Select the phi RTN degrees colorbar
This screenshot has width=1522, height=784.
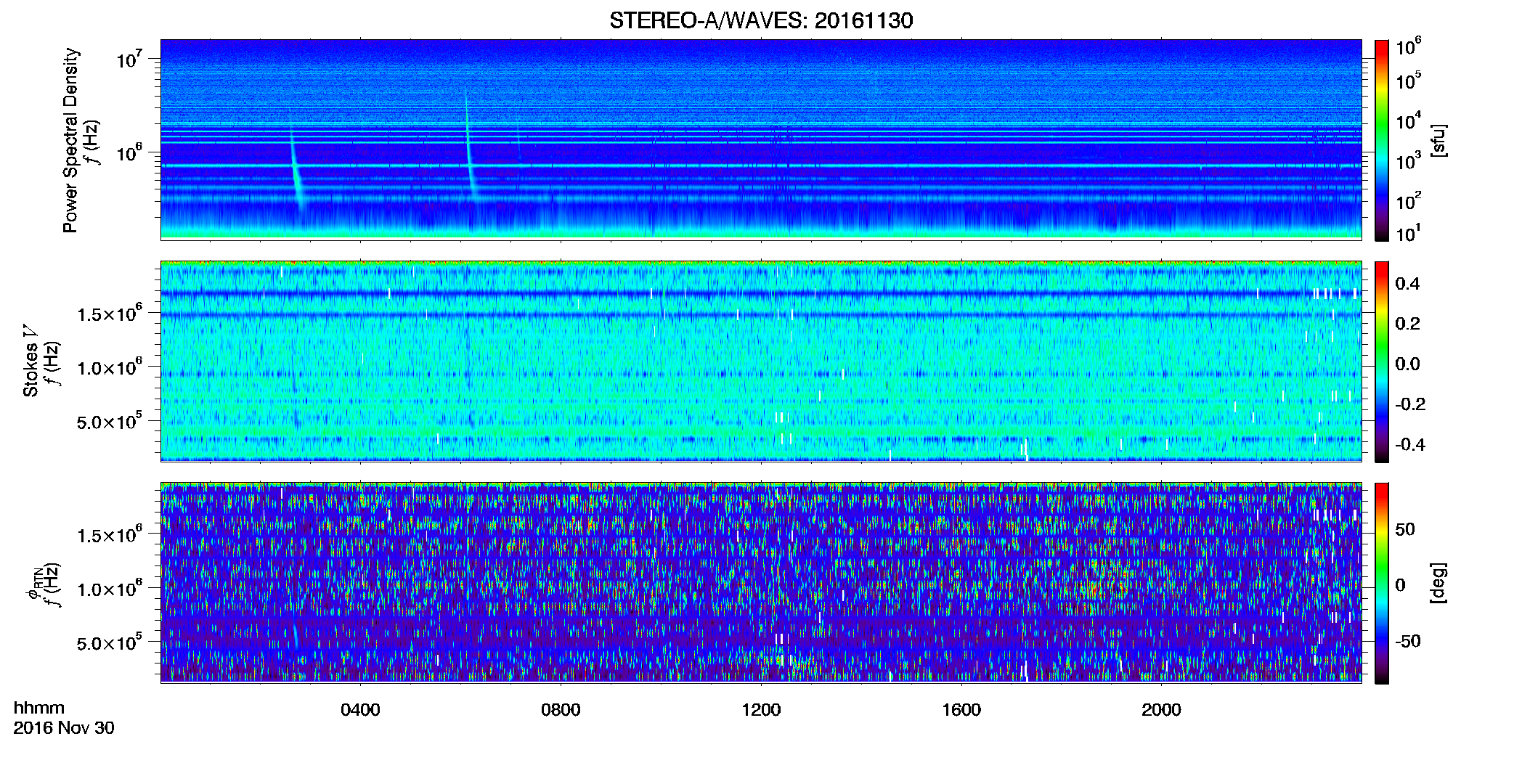(x=1382, y=583)
